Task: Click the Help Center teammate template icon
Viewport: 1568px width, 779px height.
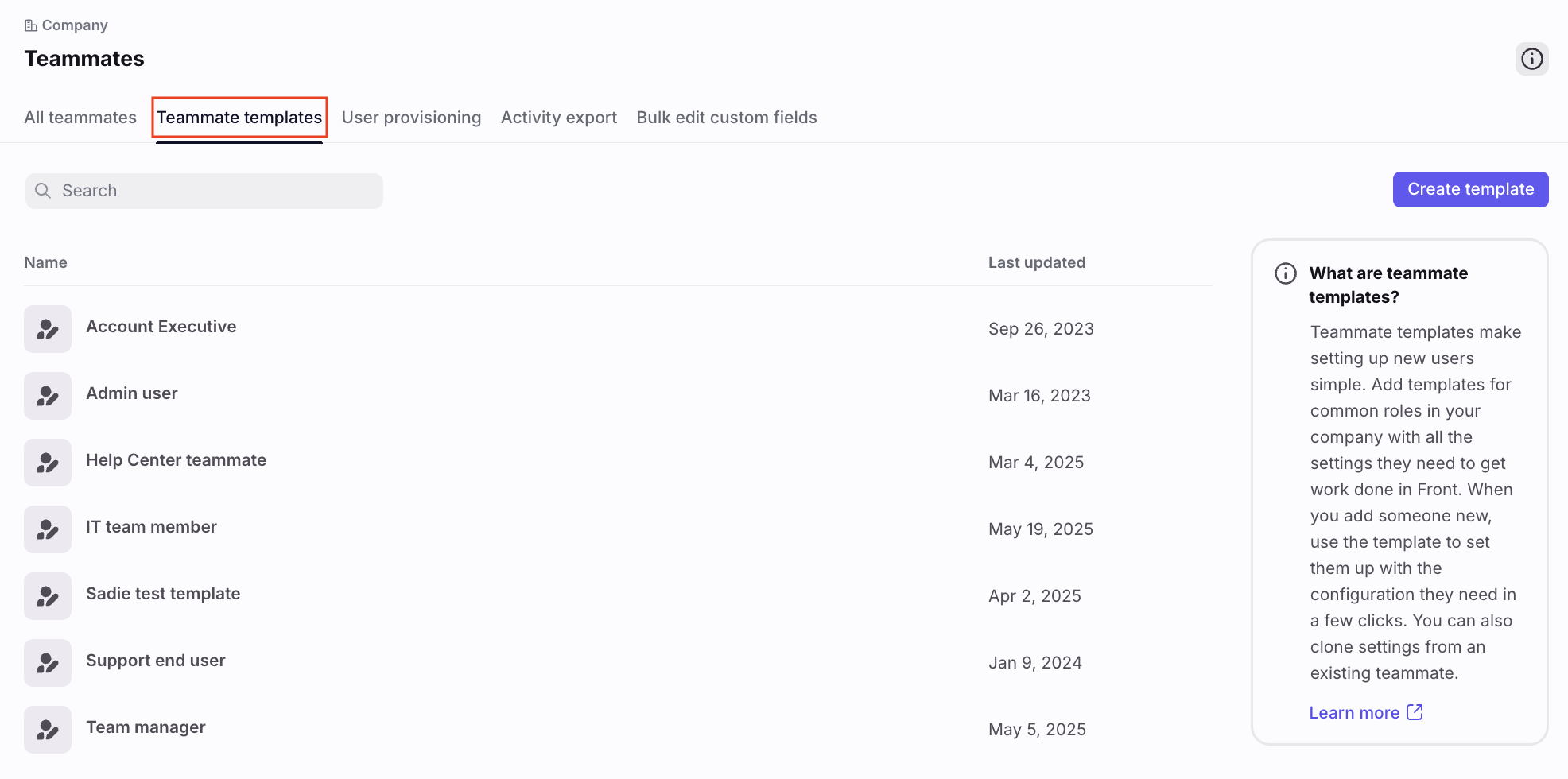Action: pyautogui.click(x=48, y=463)
